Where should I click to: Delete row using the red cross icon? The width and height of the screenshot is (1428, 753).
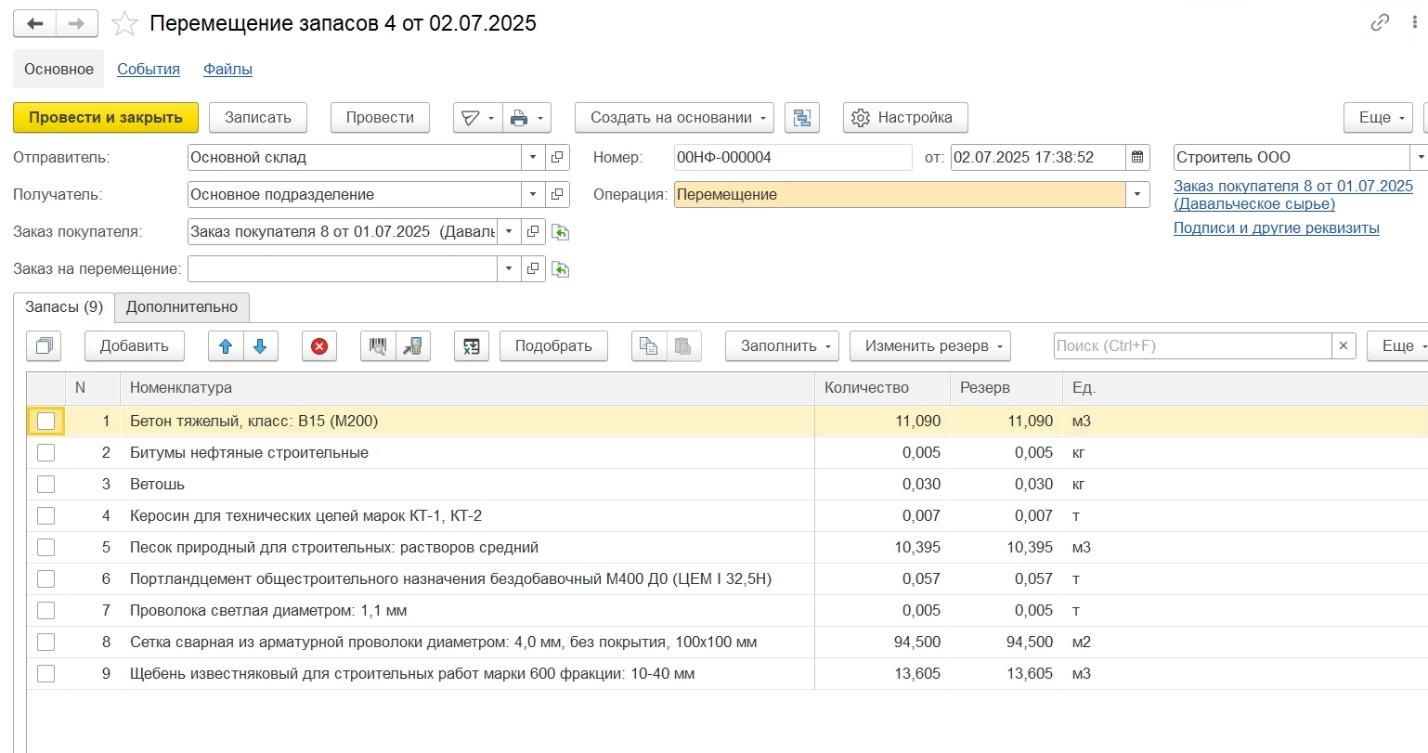coord(319,346)
